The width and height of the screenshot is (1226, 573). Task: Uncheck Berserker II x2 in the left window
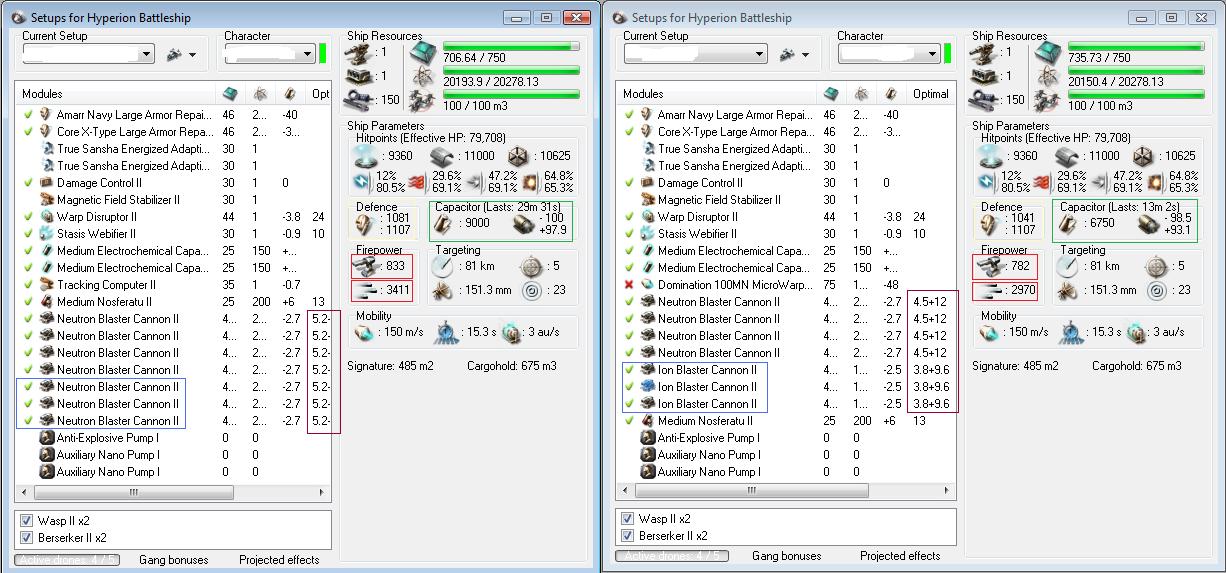(x=27, y=537)
